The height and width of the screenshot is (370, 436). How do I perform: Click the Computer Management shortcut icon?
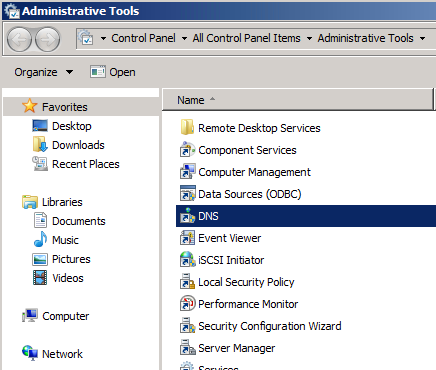187,172
